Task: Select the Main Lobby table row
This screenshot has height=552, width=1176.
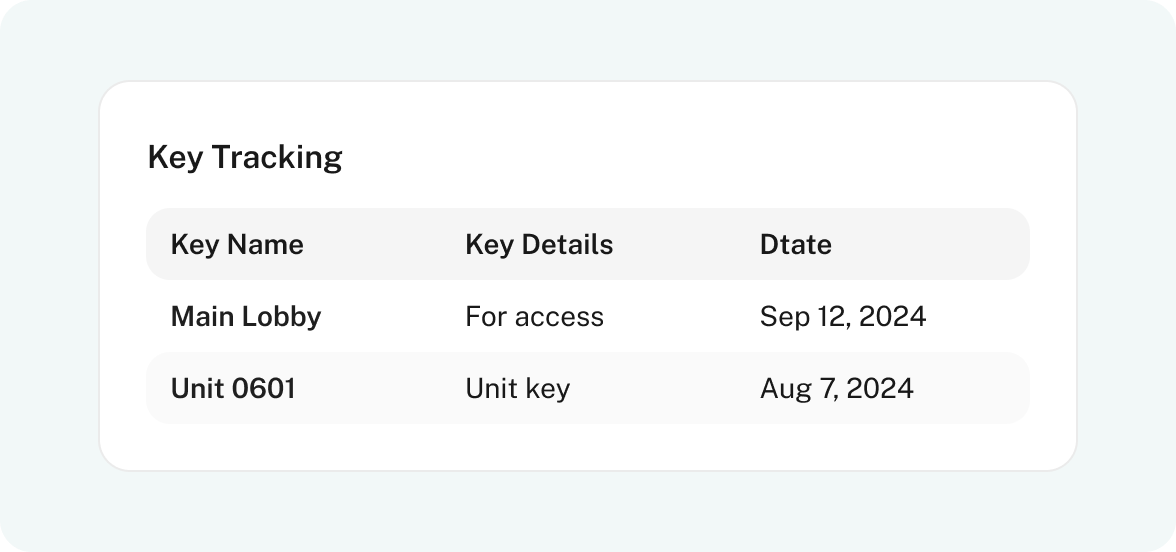Action: (588, 316)
